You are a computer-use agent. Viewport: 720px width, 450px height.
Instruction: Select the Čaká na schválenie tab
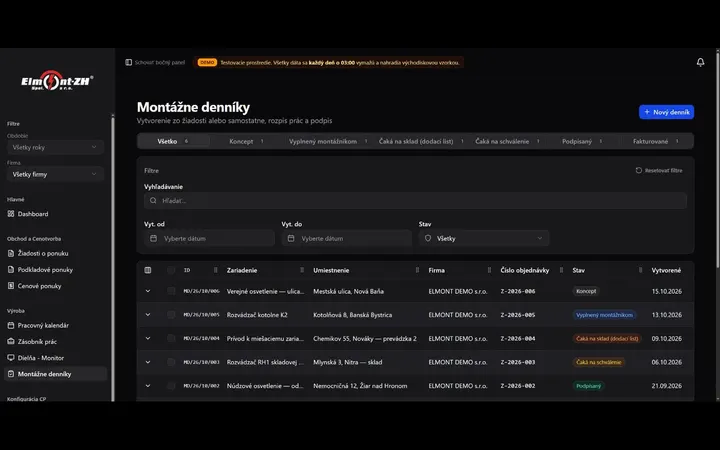[x=507, y=141]
